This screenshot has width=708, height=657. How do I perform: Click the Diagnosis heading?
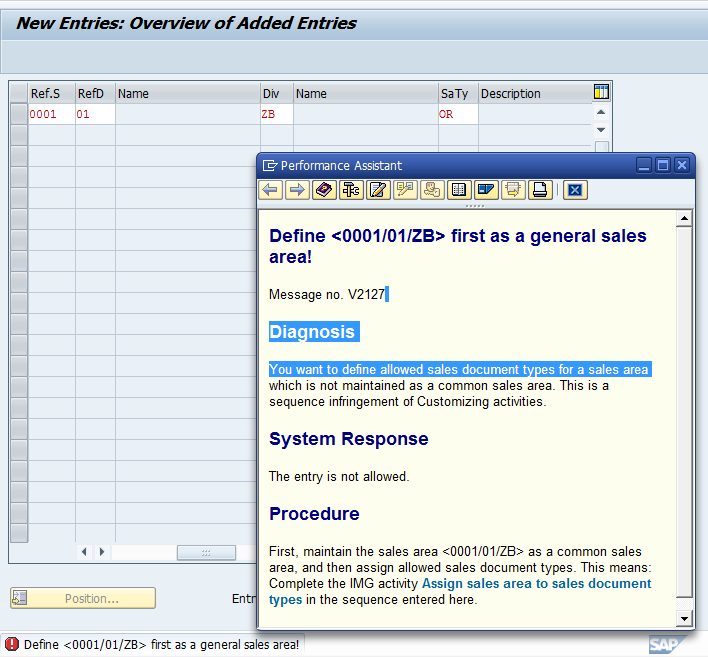pos(312,332)
